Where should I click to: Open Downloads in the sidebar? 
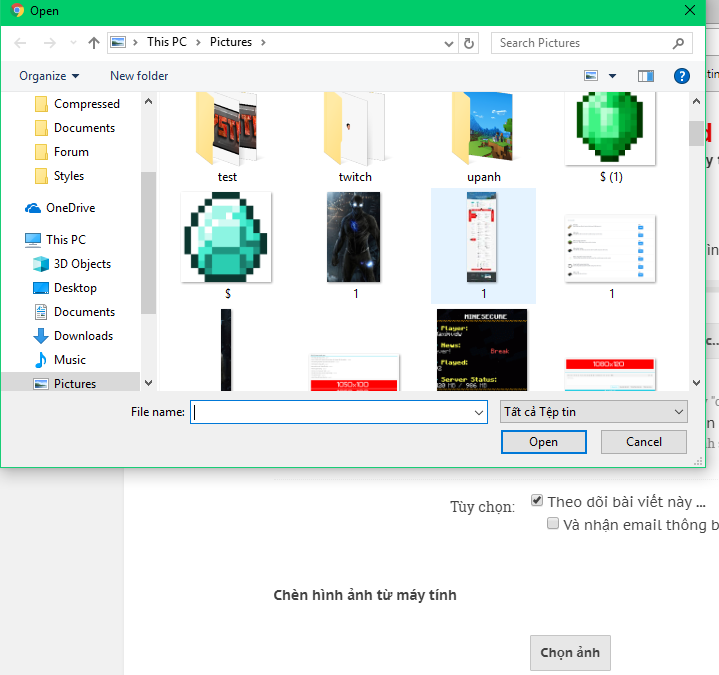pos(73,336)
